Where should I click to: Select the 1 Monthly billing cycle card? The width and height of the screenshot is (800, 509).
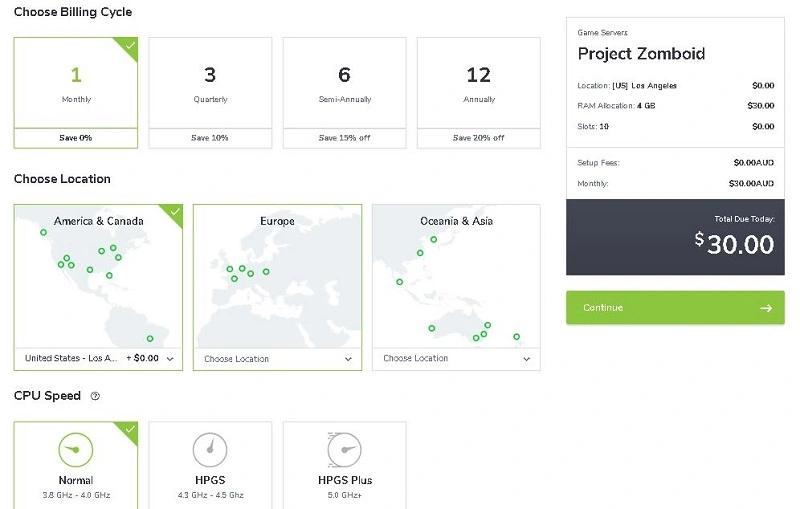pyautogui.click(x=76, y=93)
